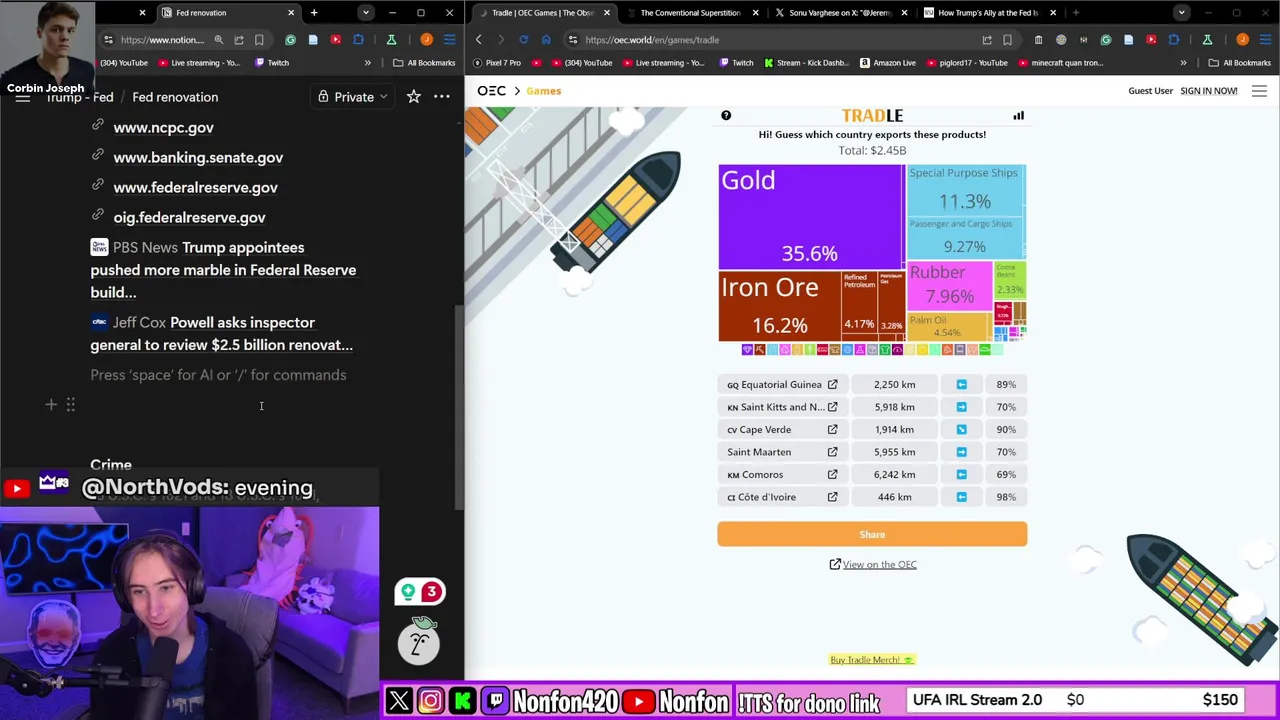
Task: Open Notion page three-dots options menu
Action: coord(441,97)
